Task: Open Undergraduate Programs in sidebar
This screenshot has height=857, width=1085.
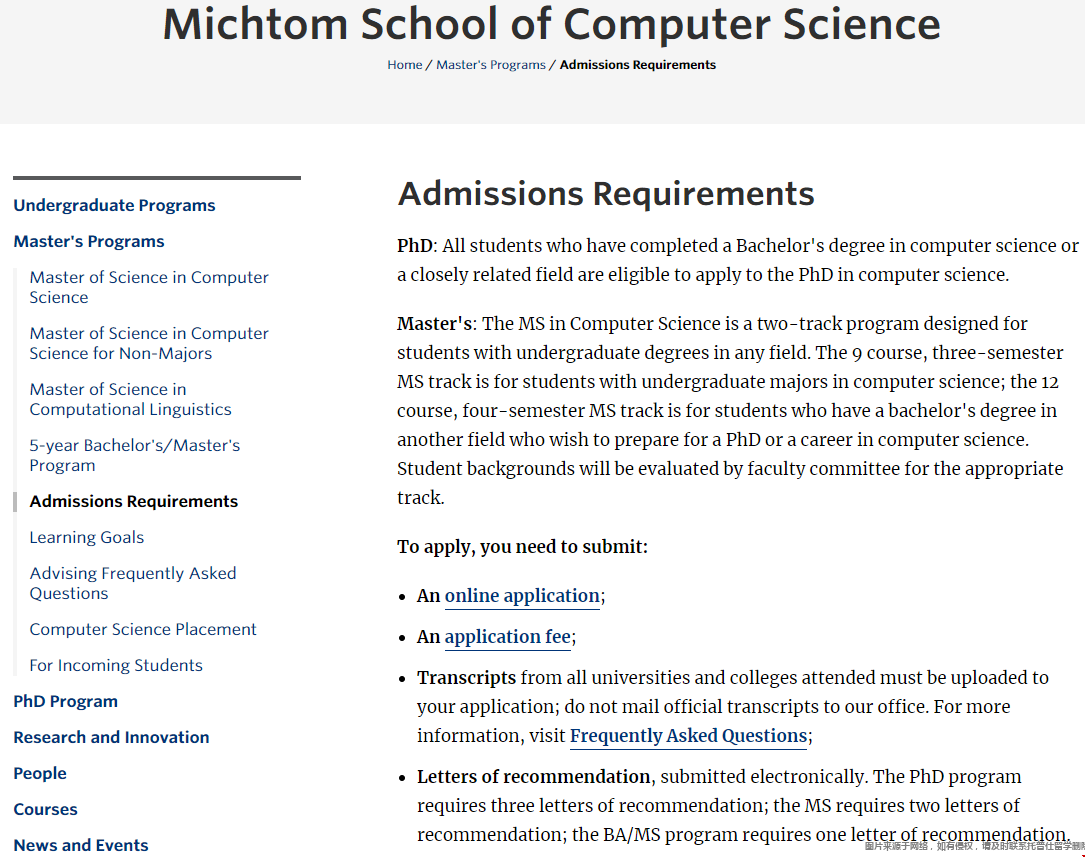Action: tap(114, 205)
